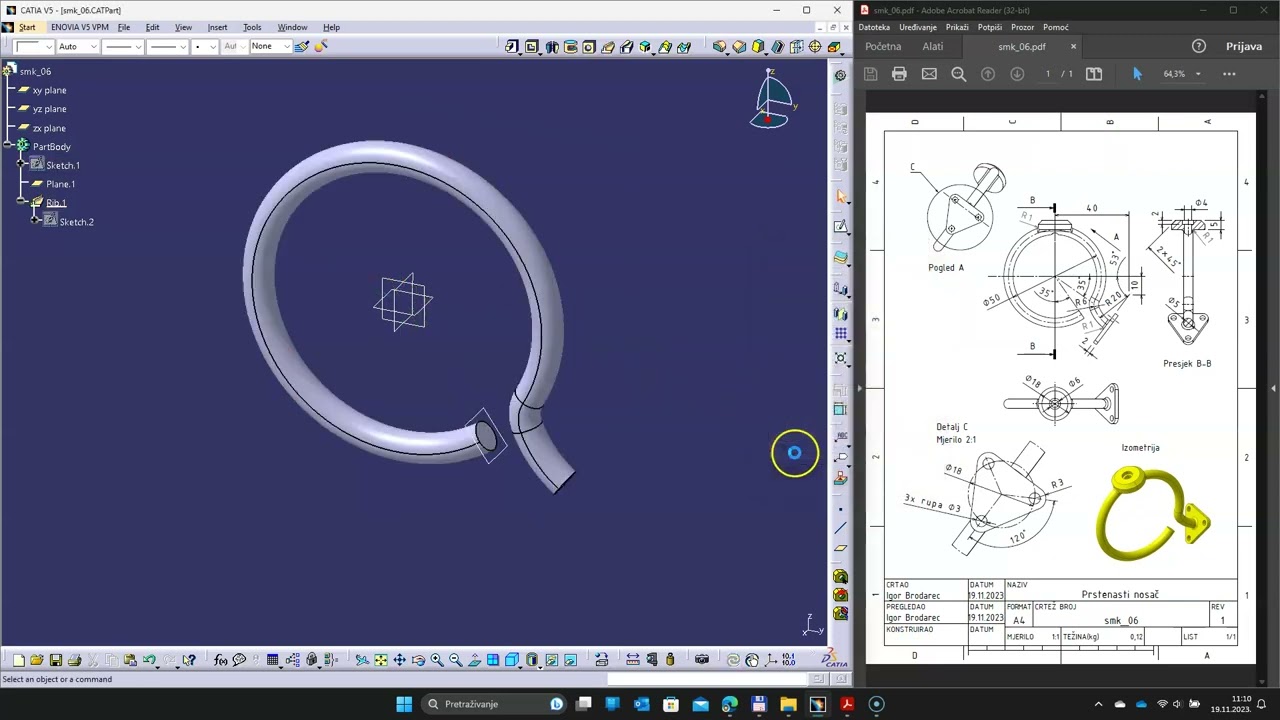
Task: Select zx plane in the specification tree
Action: point(49,128)
